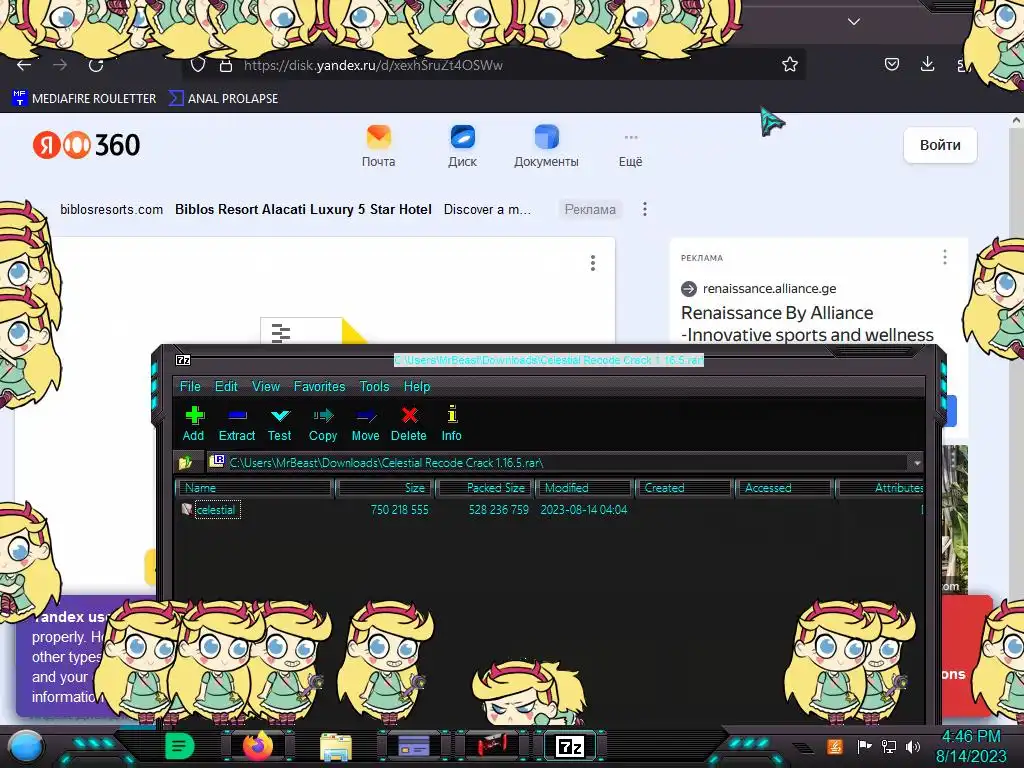Open the renaissance.alliance.ge ad link
This screenshot has width=1024, height=768.
(x=769, y=289)
